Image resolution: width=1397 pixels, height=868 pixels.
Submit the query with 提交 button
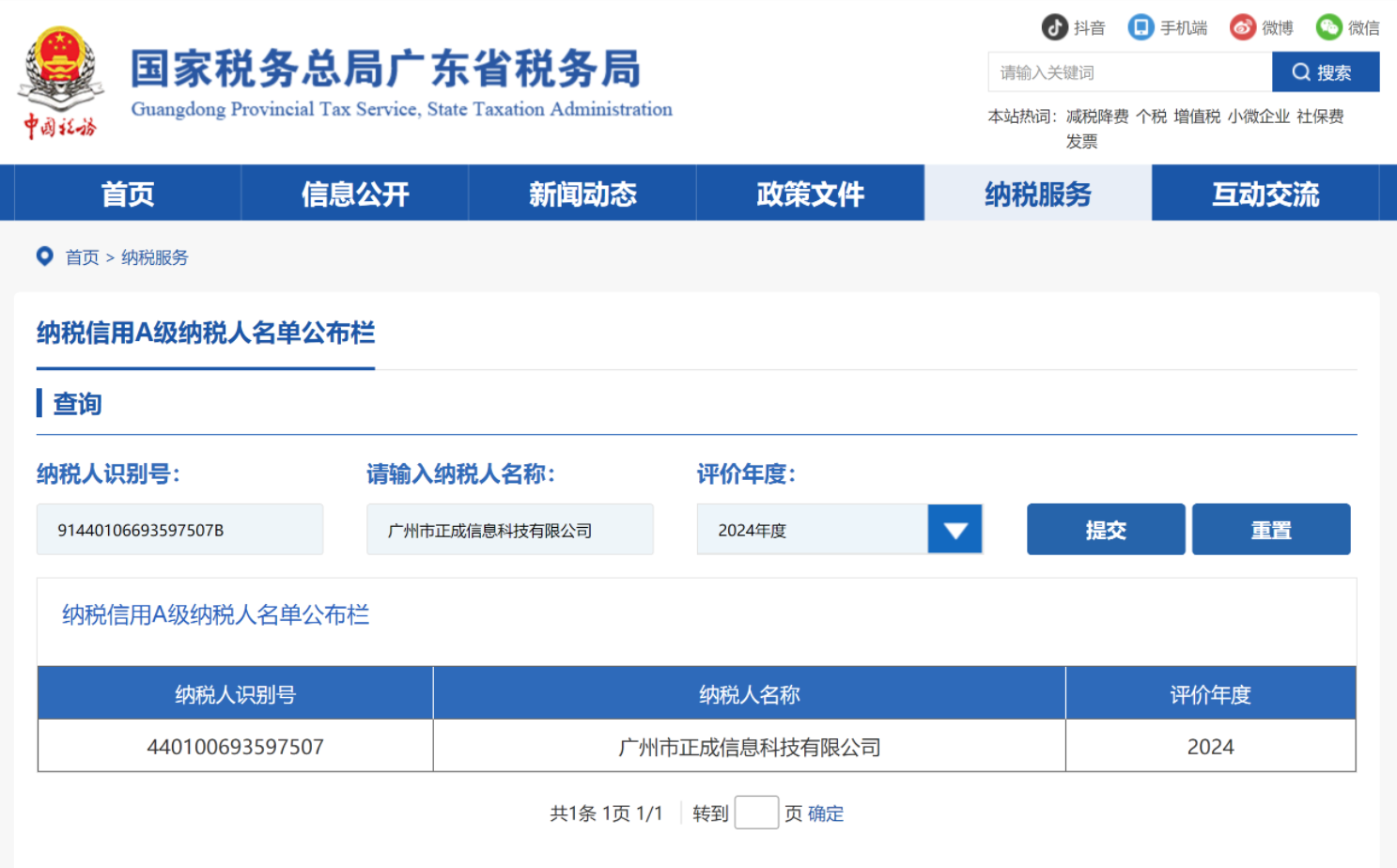1105,530
